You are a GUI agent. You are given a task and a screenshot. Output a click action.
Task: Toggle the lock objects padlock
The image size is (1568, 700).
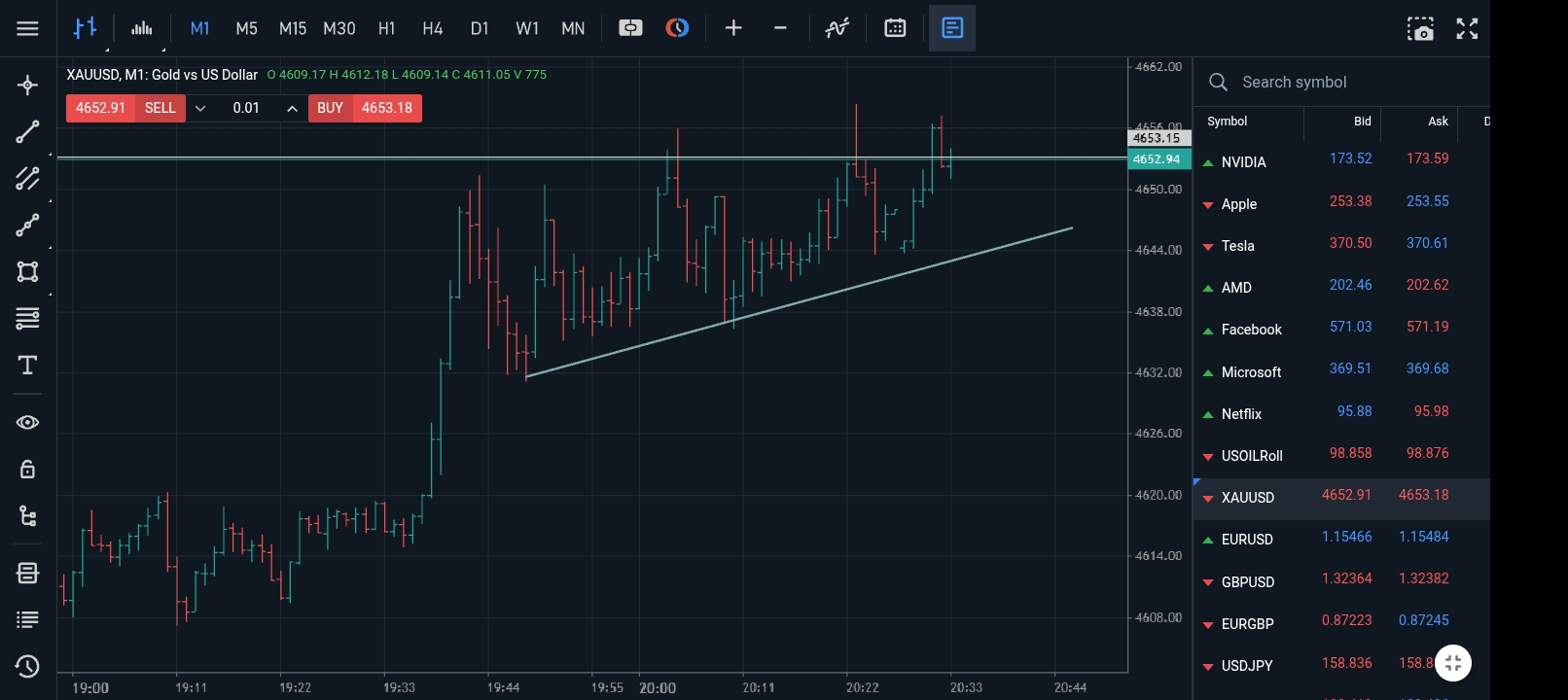pos(27,470)
